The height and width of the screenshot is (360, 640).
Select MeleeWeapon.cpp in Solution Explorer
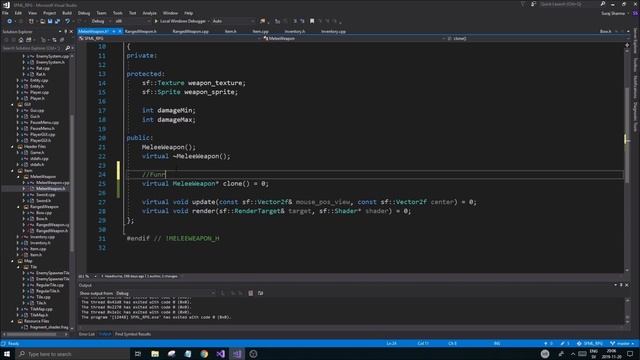pos(52,183)
